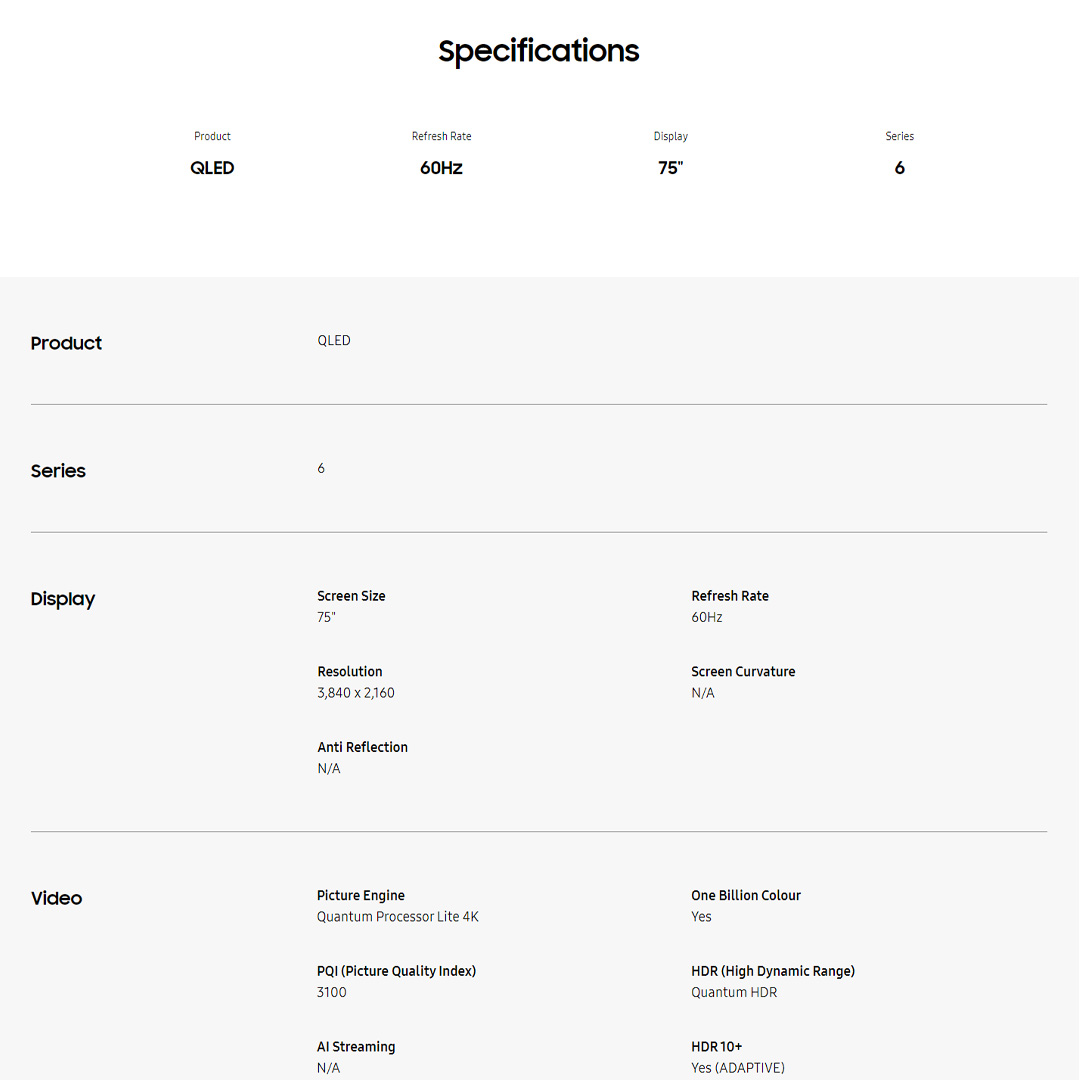Screen dimensions: 1080x1080
Task: Click the Screen Curvature label
Action: click(743, 672)
